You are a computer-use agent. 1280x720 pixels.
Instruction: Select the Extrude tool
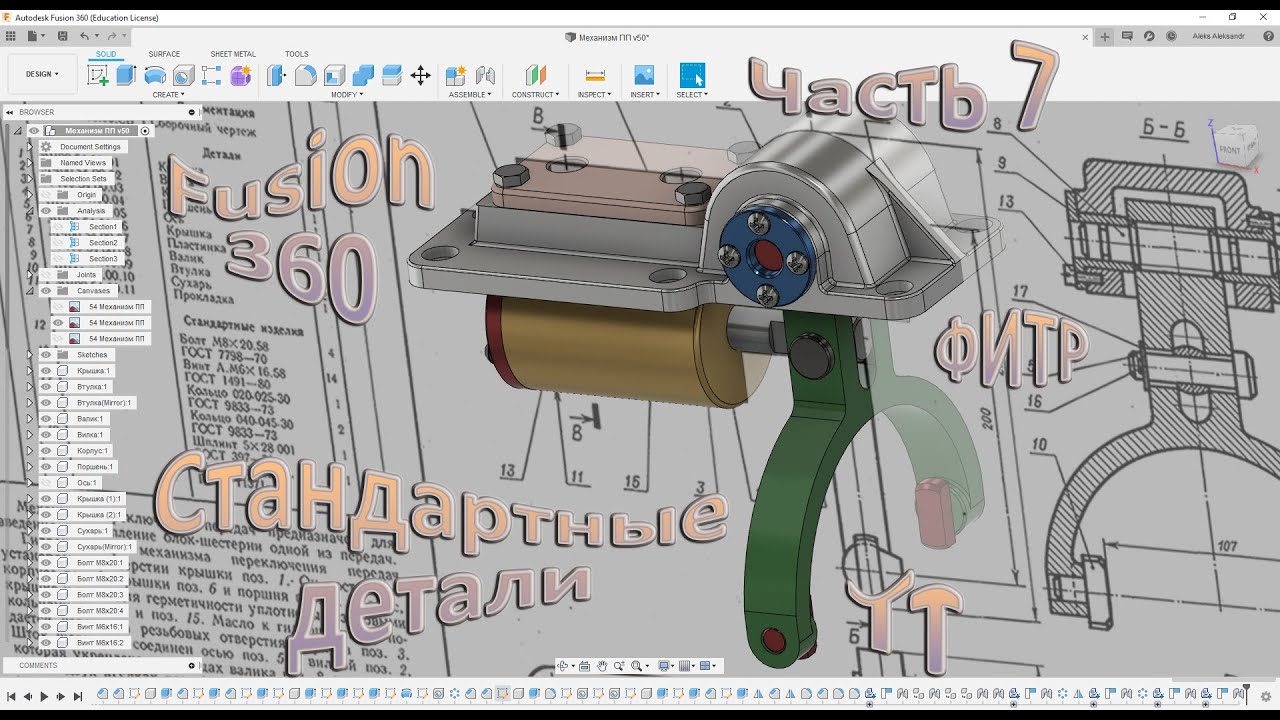pyautogui.click(x=126, y=75)
